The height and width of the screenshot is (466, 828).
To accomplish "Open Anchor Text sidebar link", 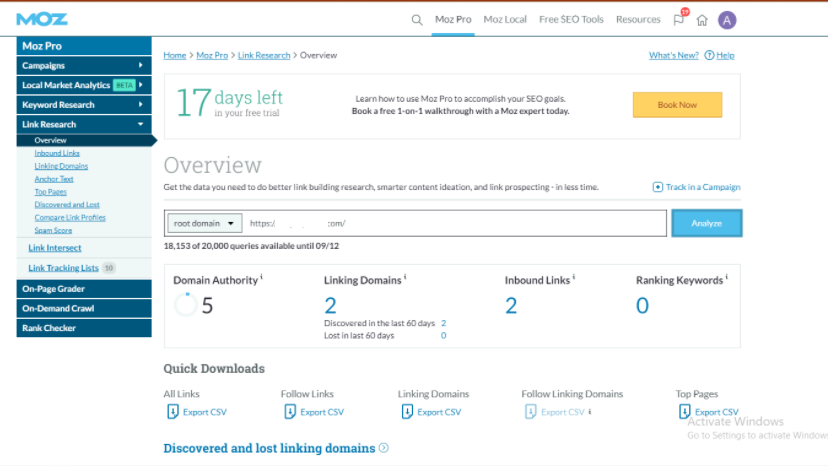I will (54, 179).
